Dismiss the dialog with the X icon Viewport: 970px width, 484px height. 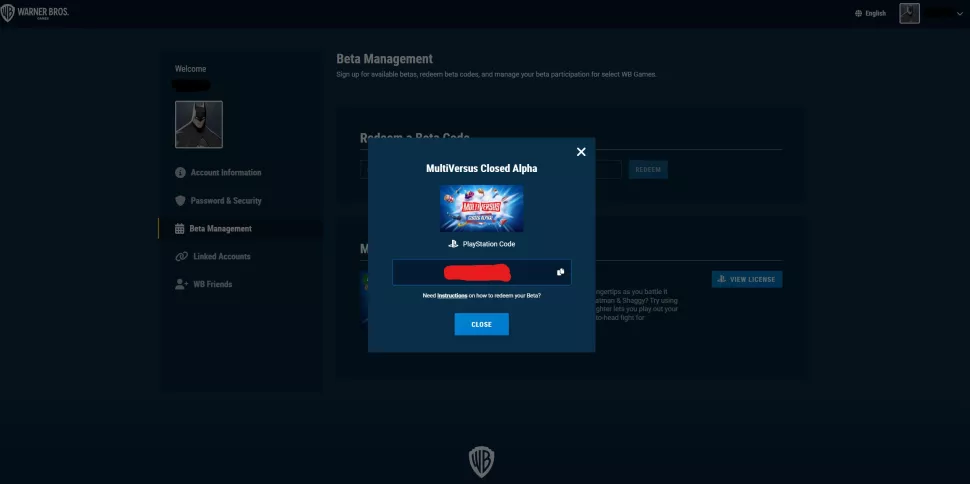click(x=581, y=152)
